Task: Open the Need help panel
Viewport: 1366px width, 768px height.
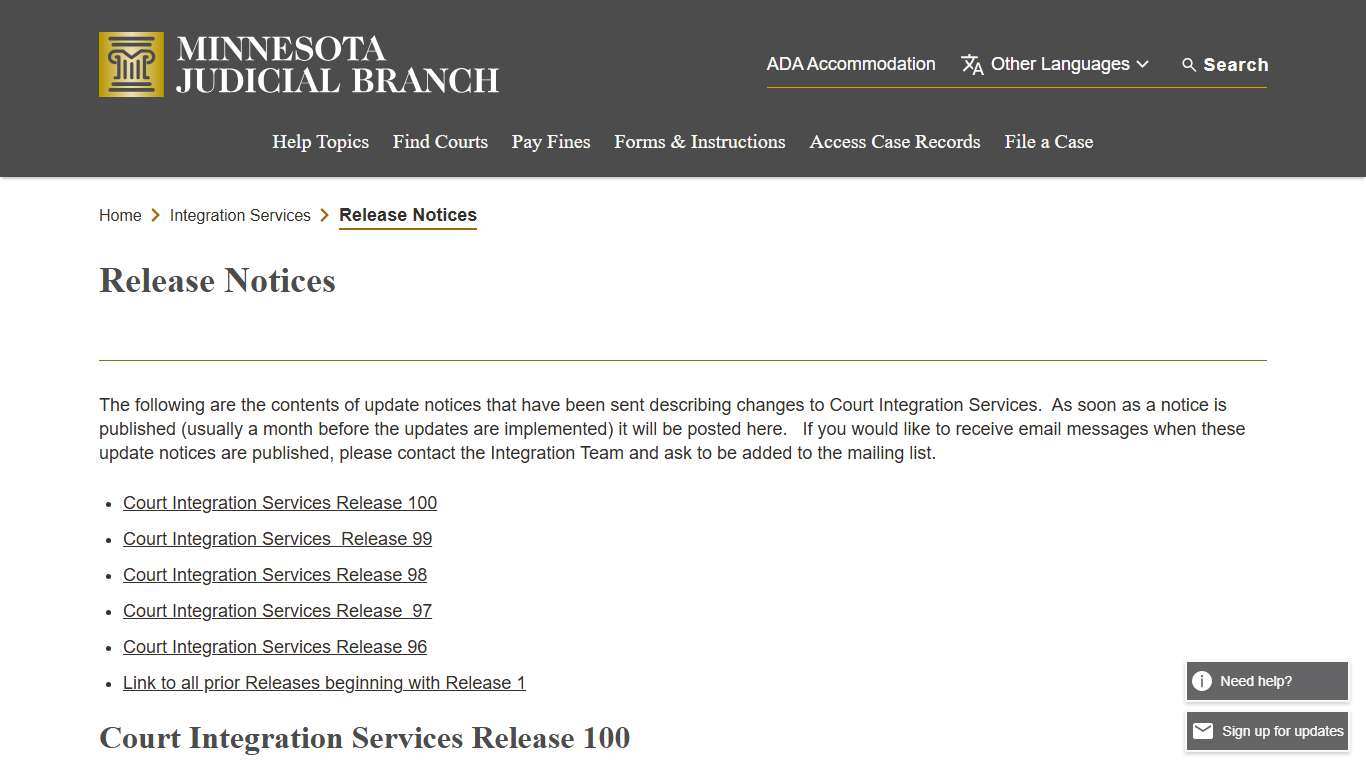Action: (1266, 681)
